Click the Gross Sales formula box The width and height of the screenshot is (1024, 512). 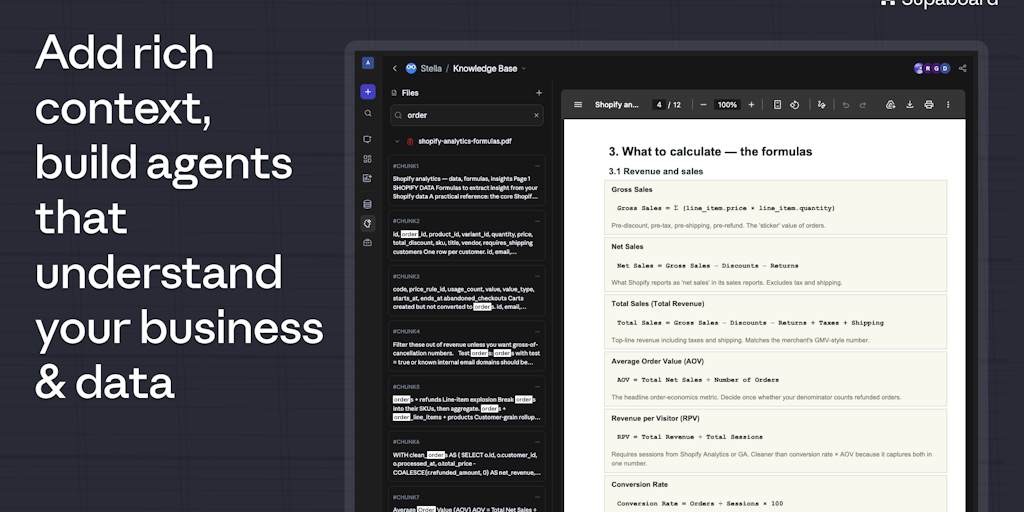[775, 207]
